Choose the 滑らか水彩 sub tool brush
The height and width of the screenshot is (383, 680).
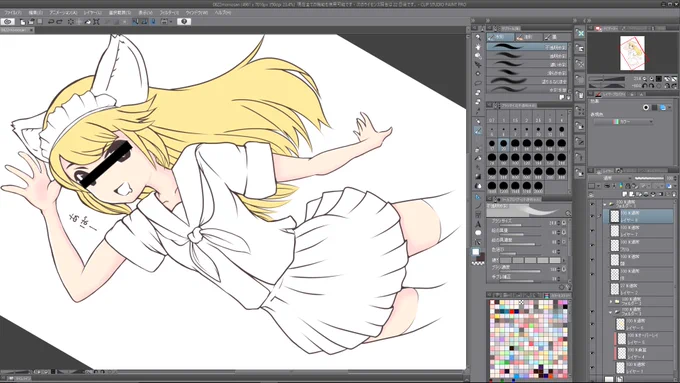pyautogui.click(x=528, y=73)
